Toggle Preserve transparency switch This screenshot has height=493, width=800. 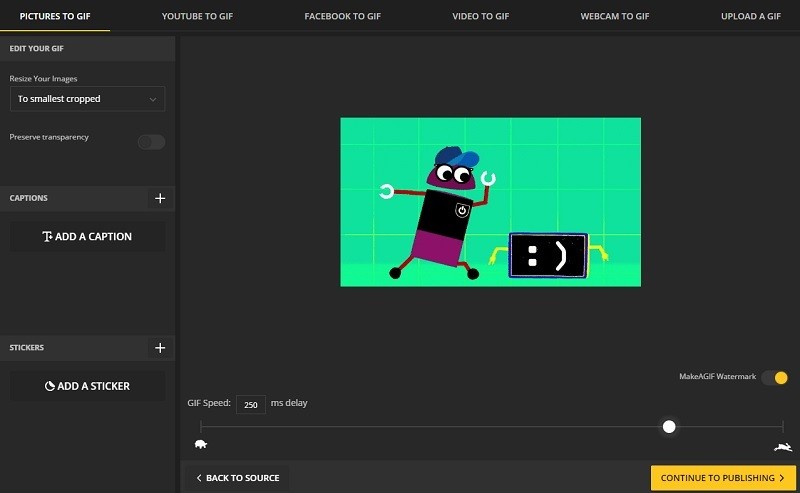[152, 142]
